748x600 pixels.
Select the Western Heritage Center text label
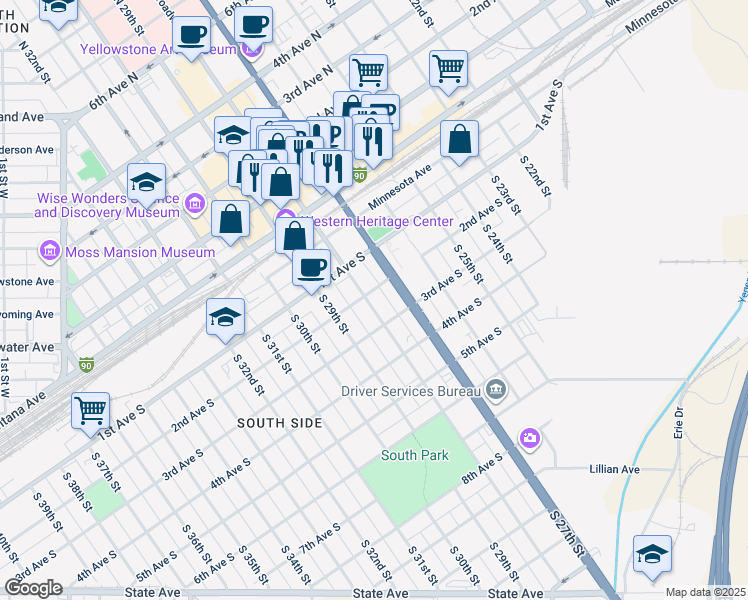tap(373, 220)
